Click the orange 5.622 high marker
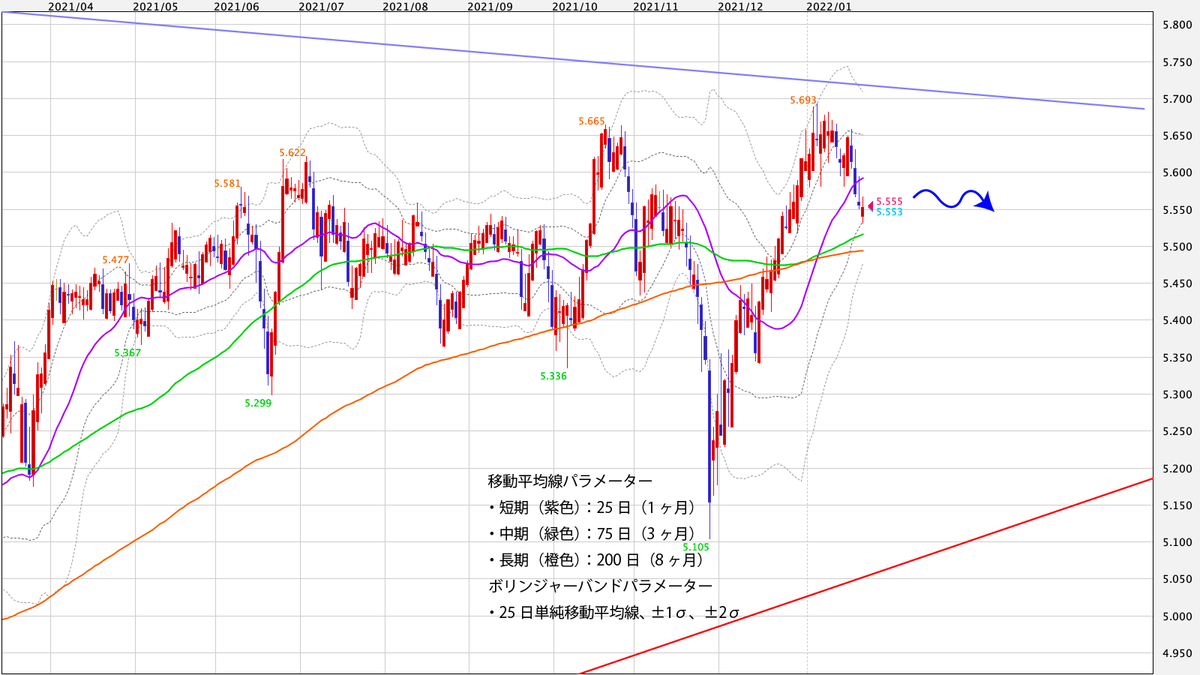 (x=293, y=153)
